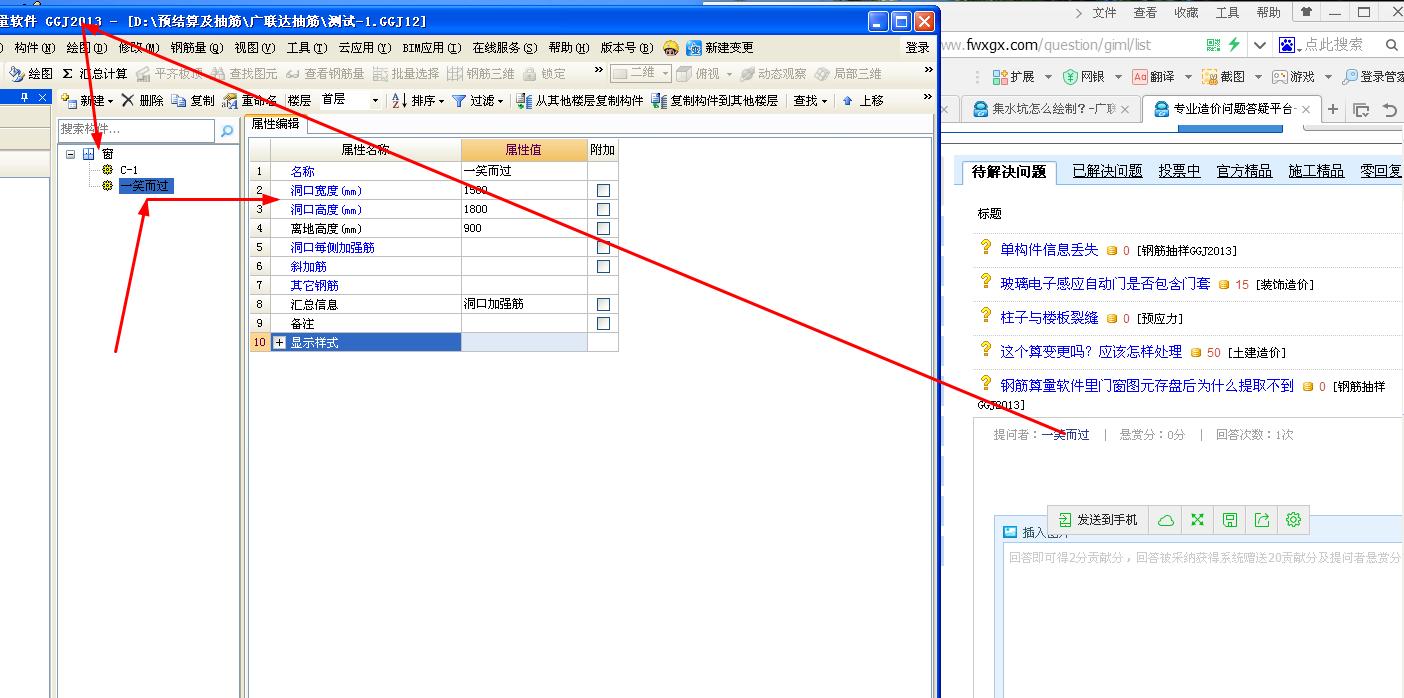Screen dimensions: 1404x698
Task: Click green fullscreen-expand icon in floating toolbar
Action: [x=1197, y=520]
